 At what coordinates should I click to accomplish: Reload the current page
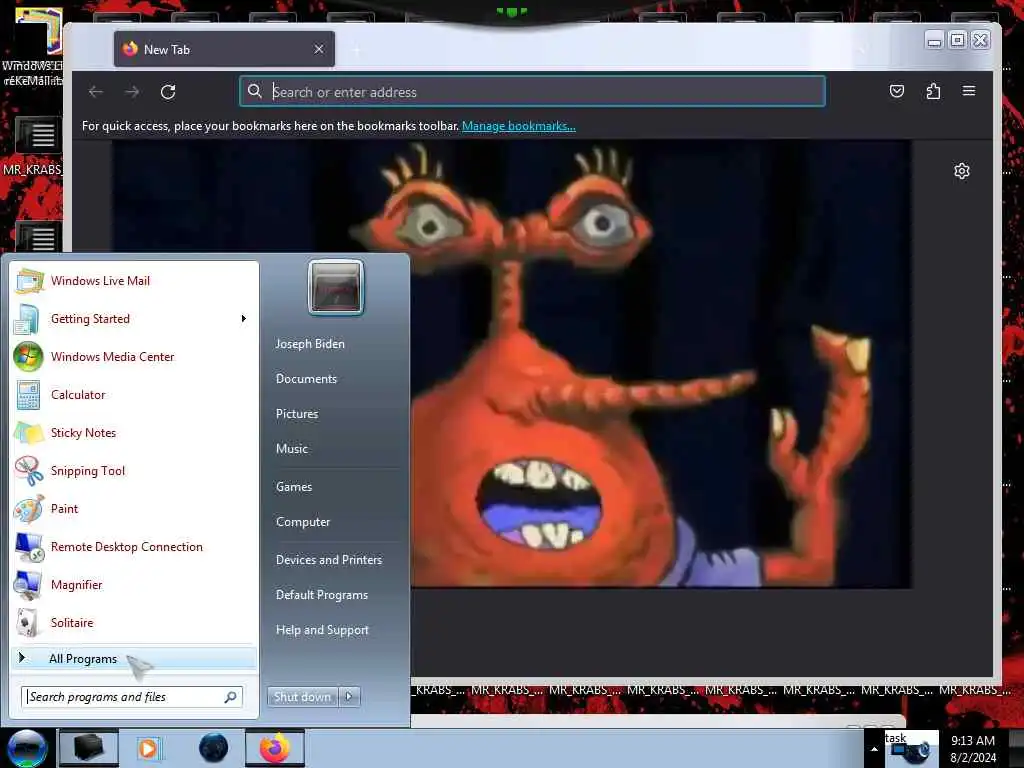coord(168,92)
